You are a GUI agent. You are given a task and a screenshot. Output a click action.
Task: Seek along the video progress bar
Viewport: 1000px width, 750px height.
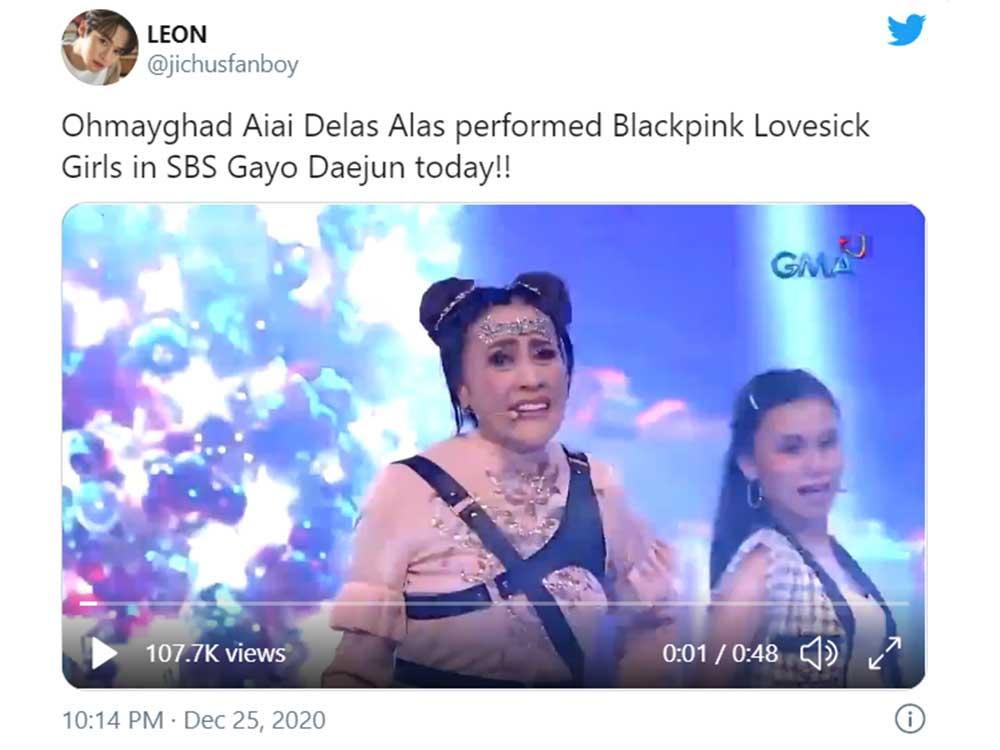pos(494,602)
